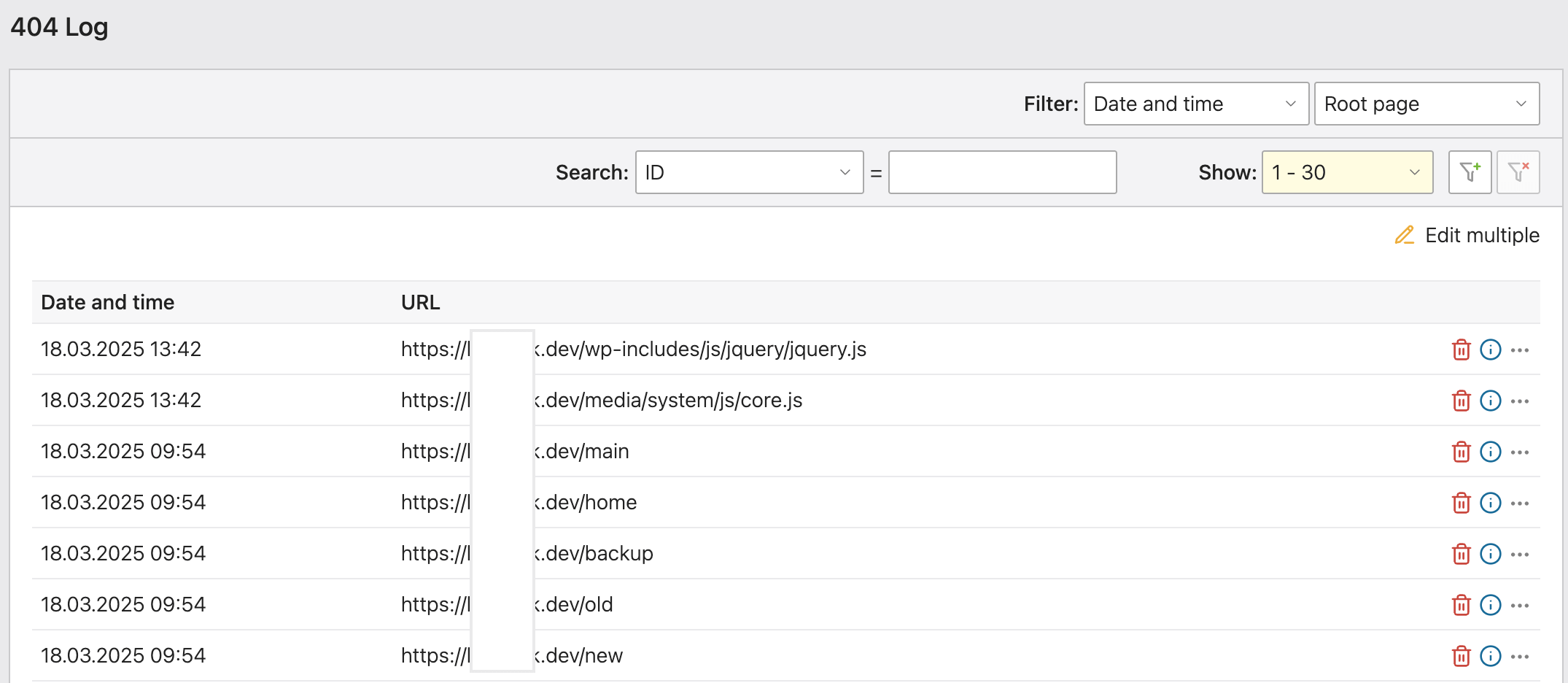Click the remove filter funnel icon
Viewport: 1568px width, 683px height.
pyautogui.click(x=1518, y=172)
